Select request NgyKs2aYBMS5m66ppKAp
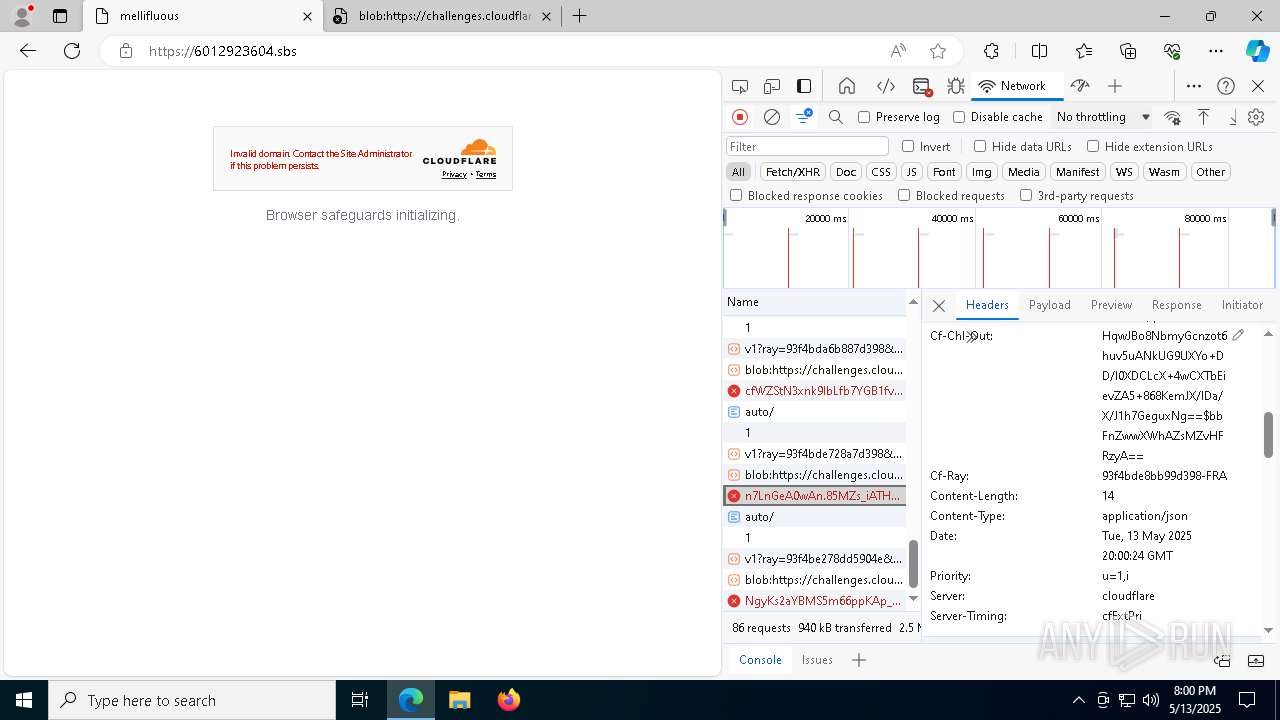This screenshot has height=720, width=1280. (x=815, y=601)
